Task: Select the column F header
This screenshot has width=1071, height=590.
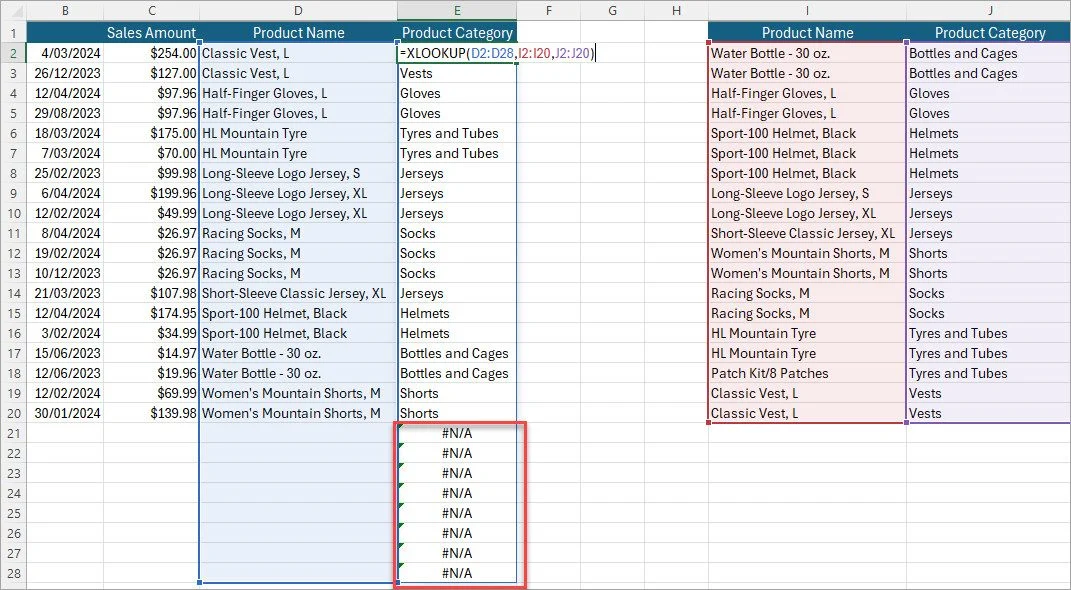Action: coord(548,10)
